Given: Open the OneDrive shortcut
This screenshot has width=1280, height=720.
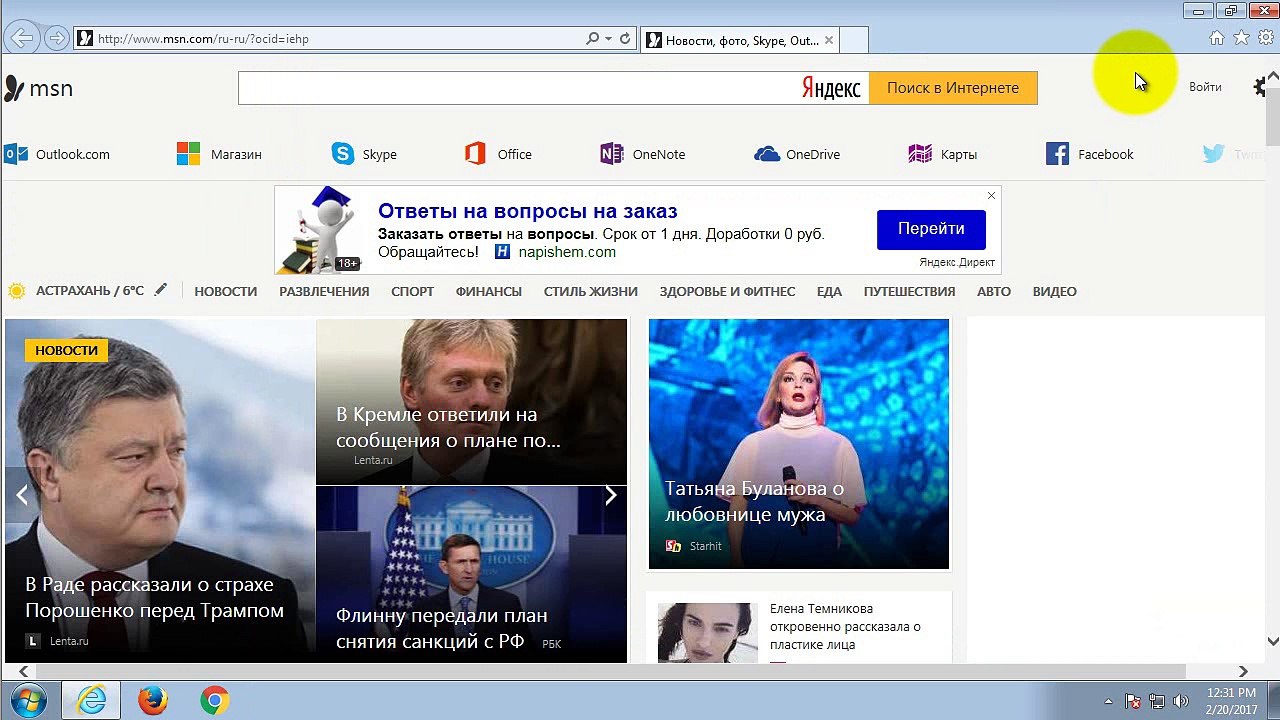Looking at the screenshot, I should click(797, 154).
